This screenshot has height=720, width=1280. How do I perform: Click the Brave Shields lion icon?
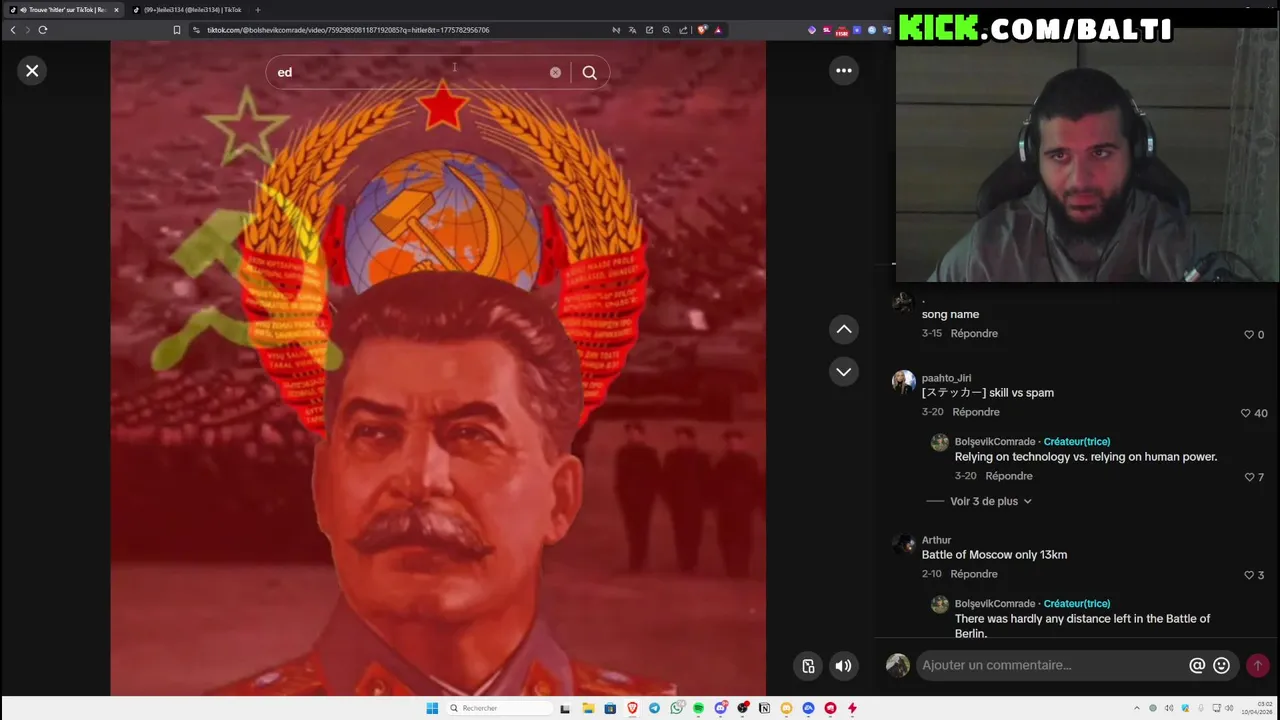click(x=702, y=30)
